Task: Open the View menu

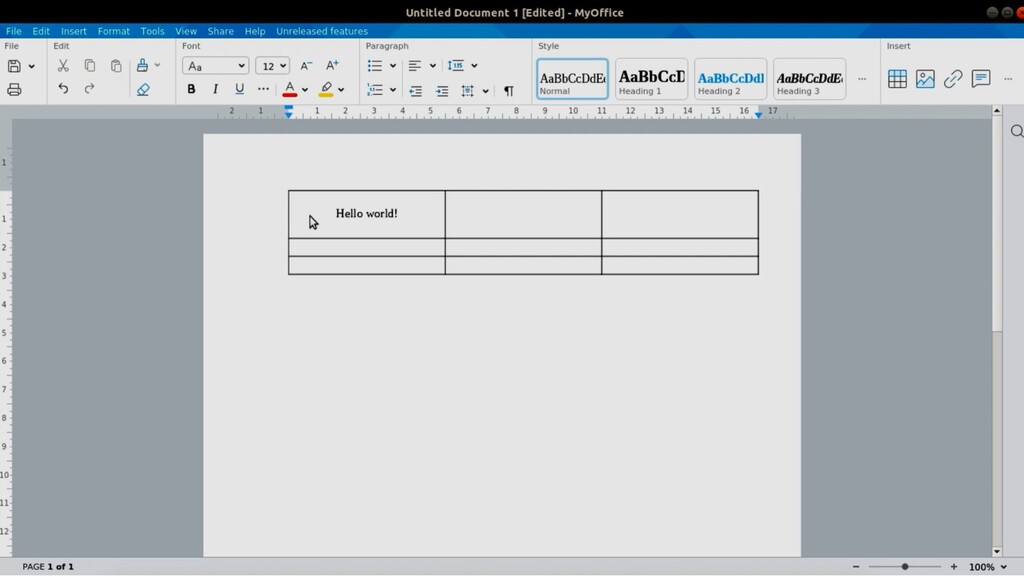Action: (x=185, y=31)
